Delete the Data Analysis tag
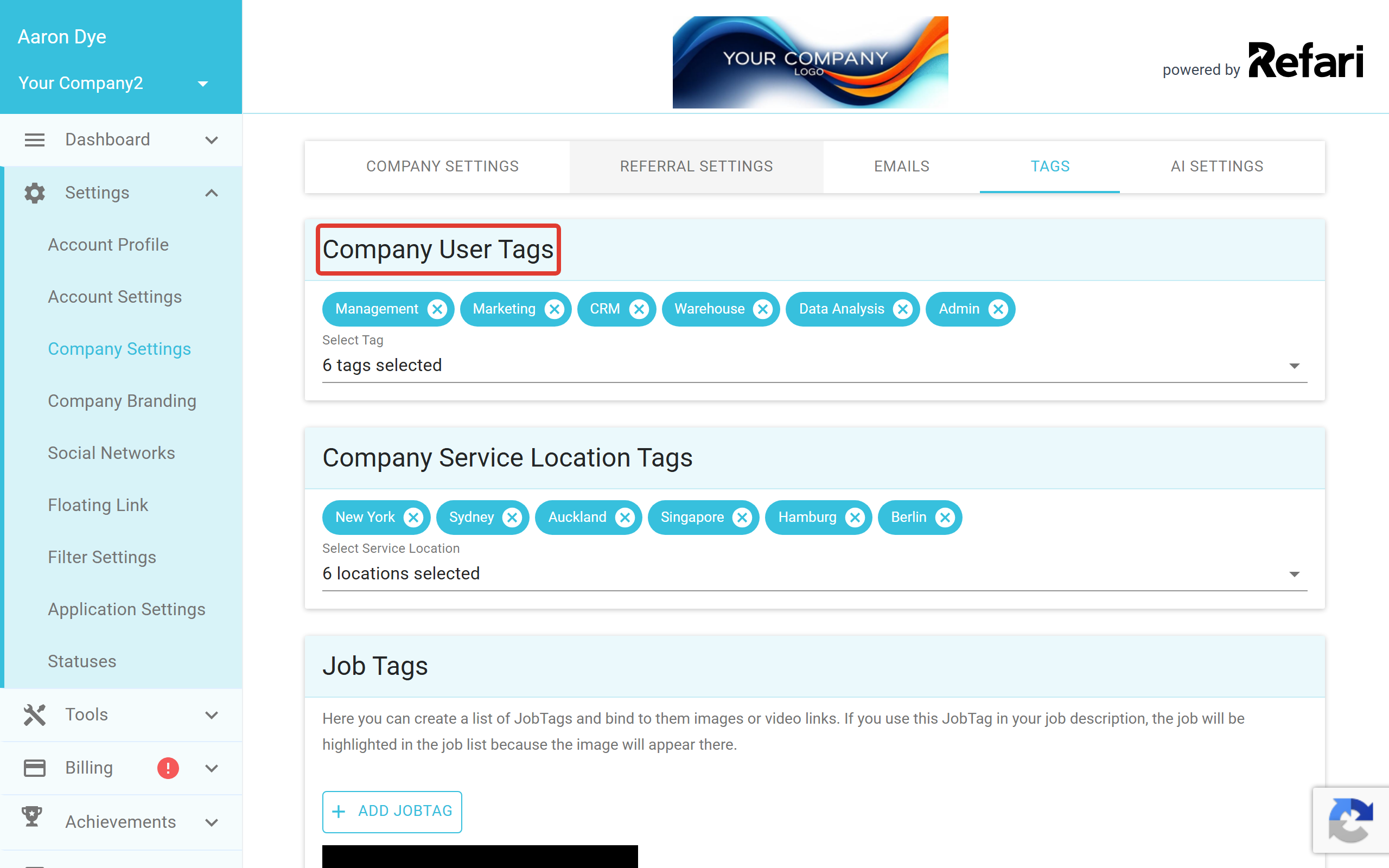This screenshot has width=1389, height=868. [x=902, y=309]
